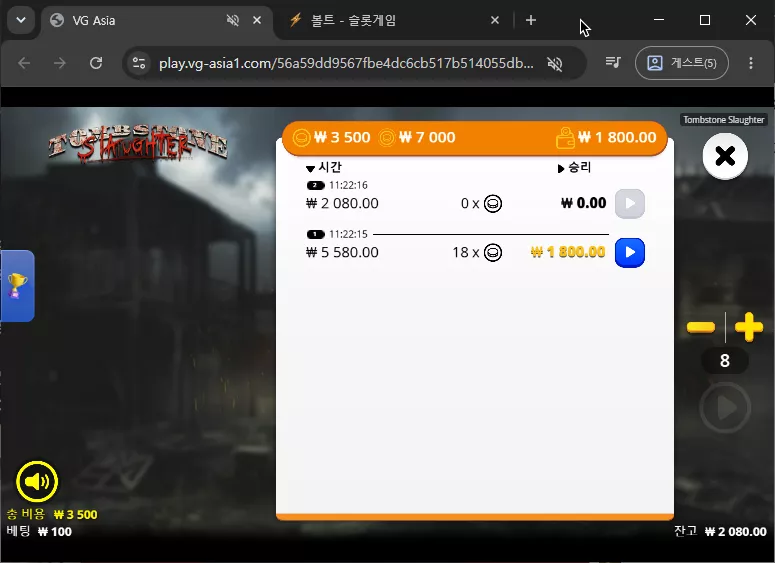Select balance ₩ 2 080.00 in history row

coord(342,203)
